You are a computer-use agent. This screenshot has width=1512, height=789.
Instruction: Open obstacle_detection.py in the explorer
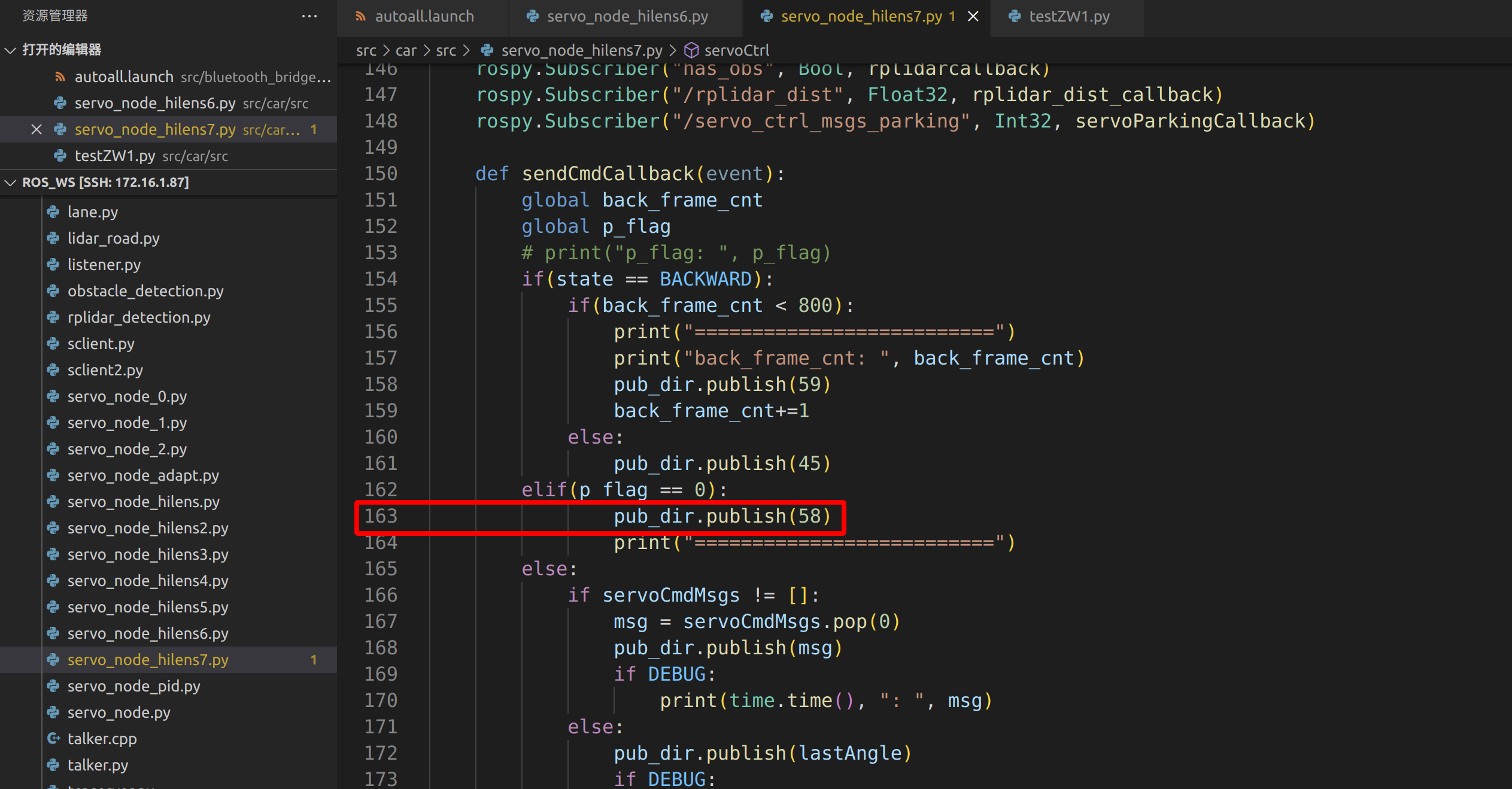point(145,291)
